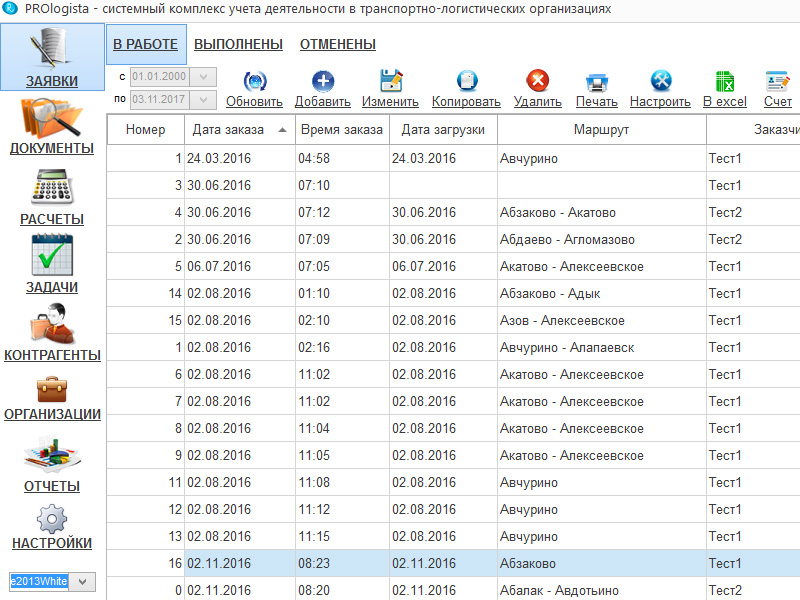The image size is (800, 600).
Task: Select row with route Азов - Алексеевское
Action: pyautogui.click(x=453, y=320)
